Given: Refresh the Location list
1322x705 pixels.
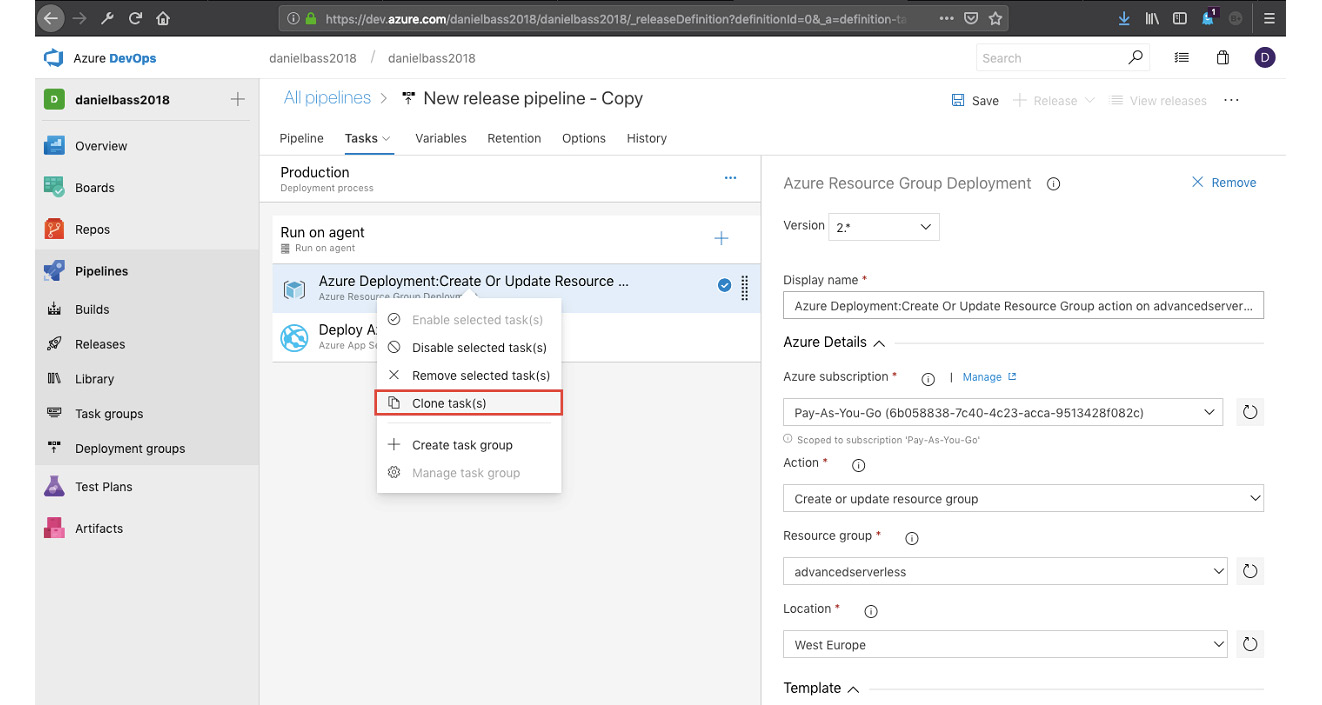Looking at the screenshot, I should coord(1250,645).
